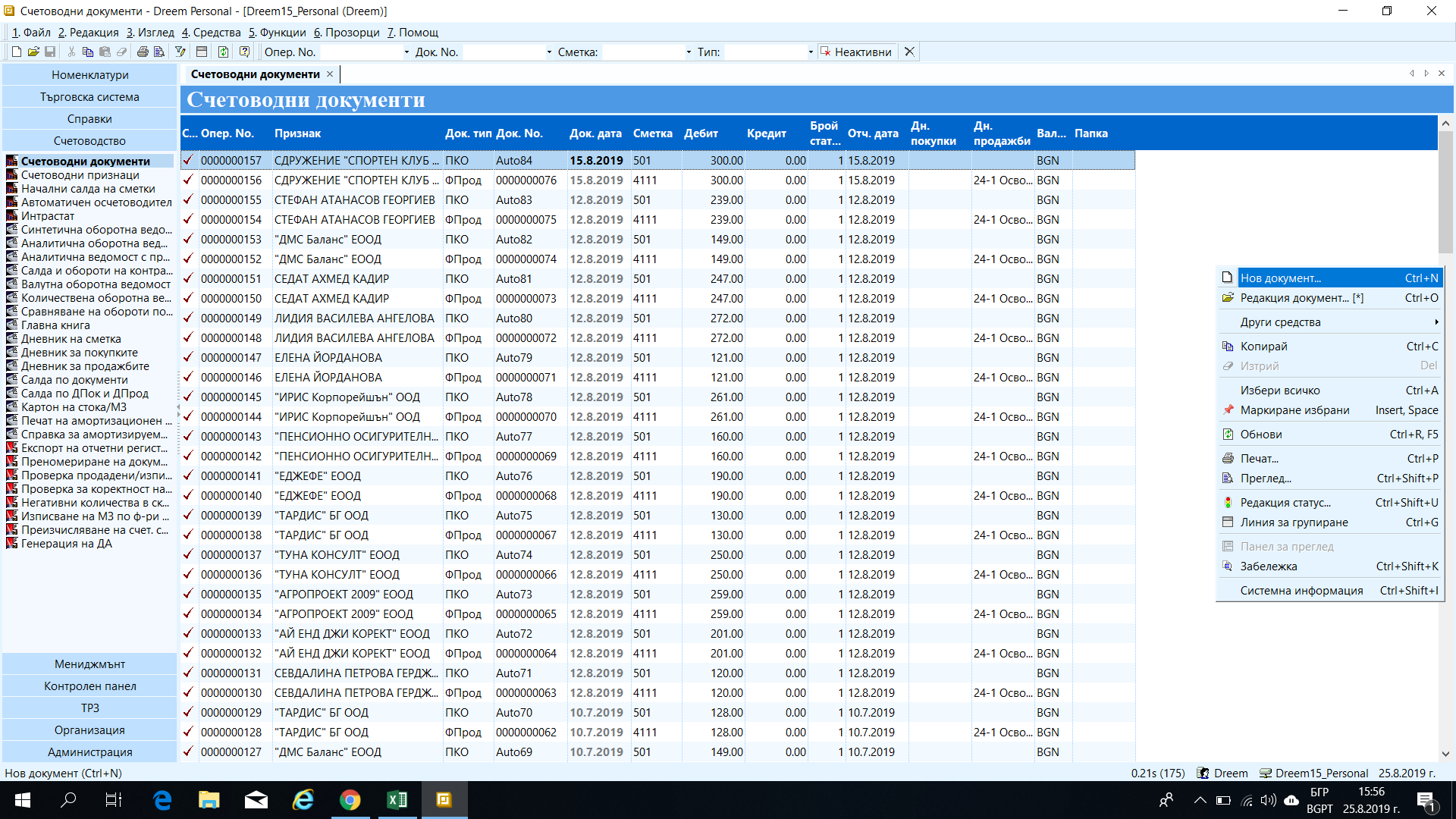Image resolution: width=1456 pixels, height=819 pixels.
Task: Sort by the Дебит column header
Action: (x=701, y=133)
